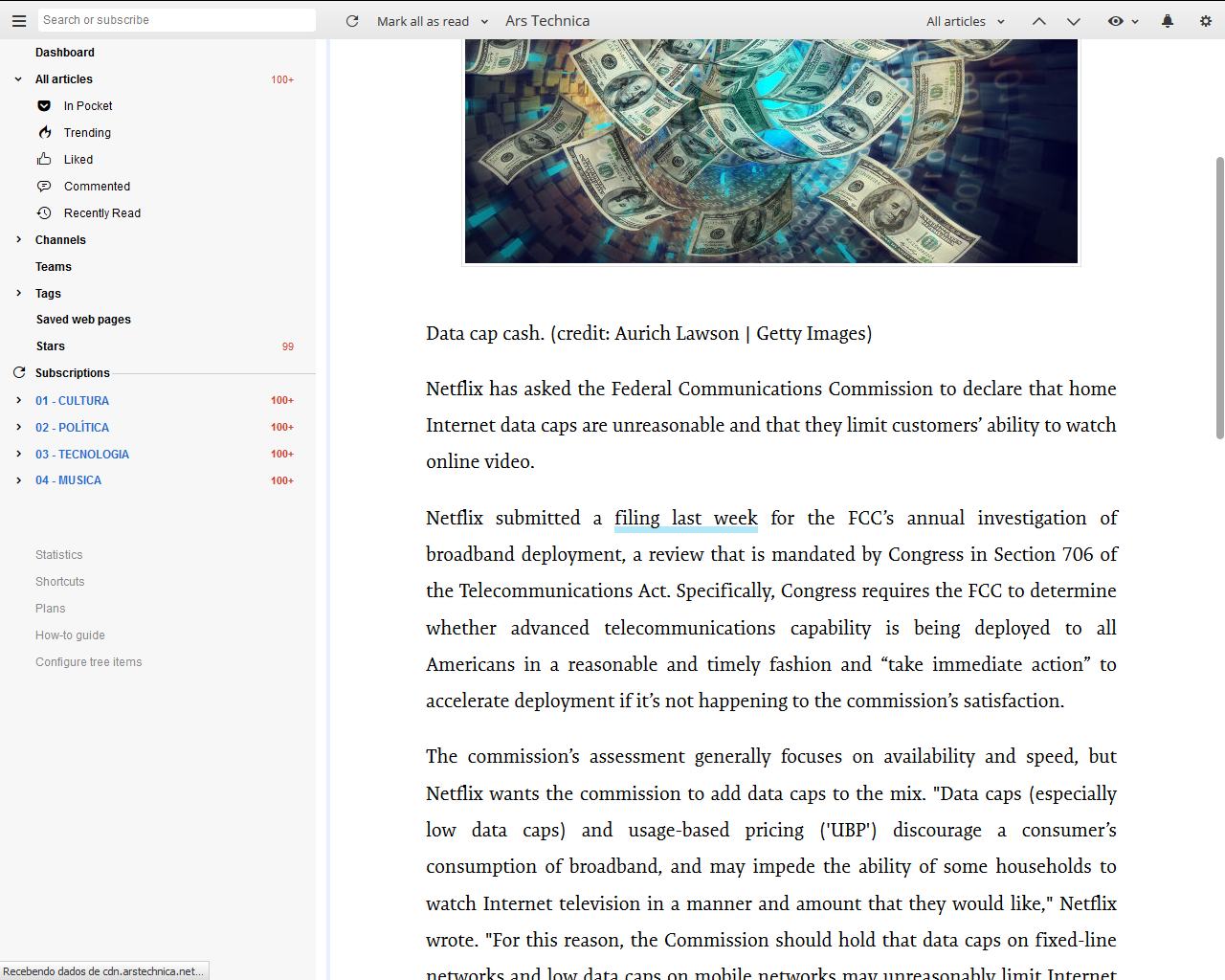Open the eye view options dropdown arrow
The width and height of the screenshot is (1225, 980).
(x=1135, y=21)
